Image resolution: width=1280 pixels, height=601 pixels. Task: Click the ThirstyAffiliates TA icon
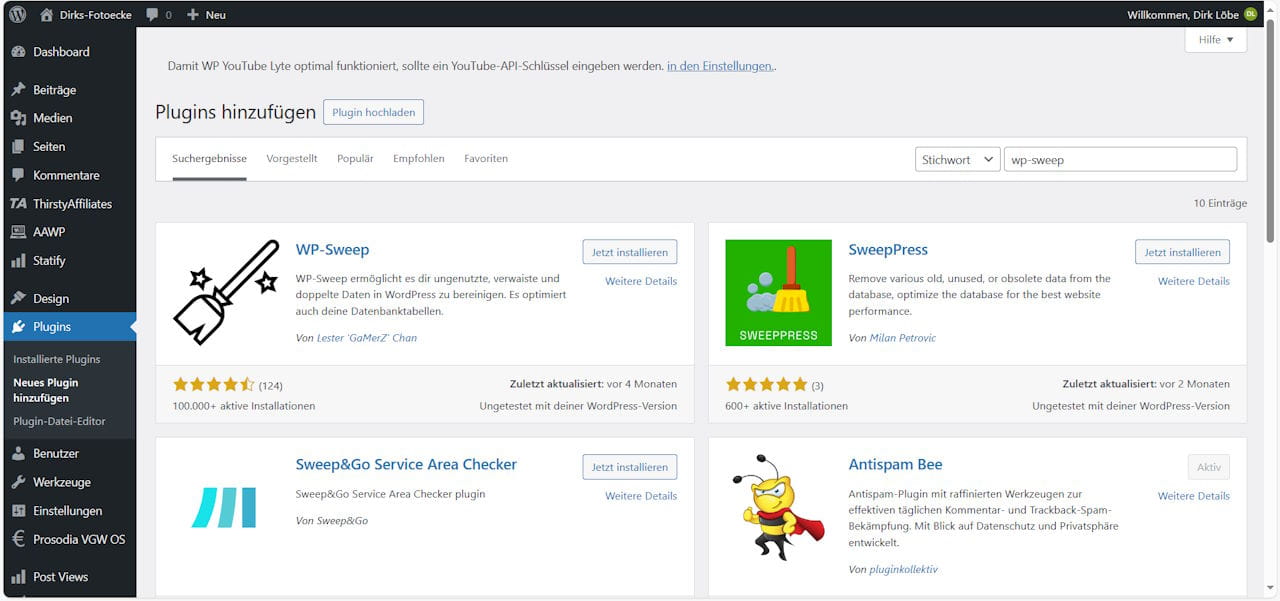(18, 204)
